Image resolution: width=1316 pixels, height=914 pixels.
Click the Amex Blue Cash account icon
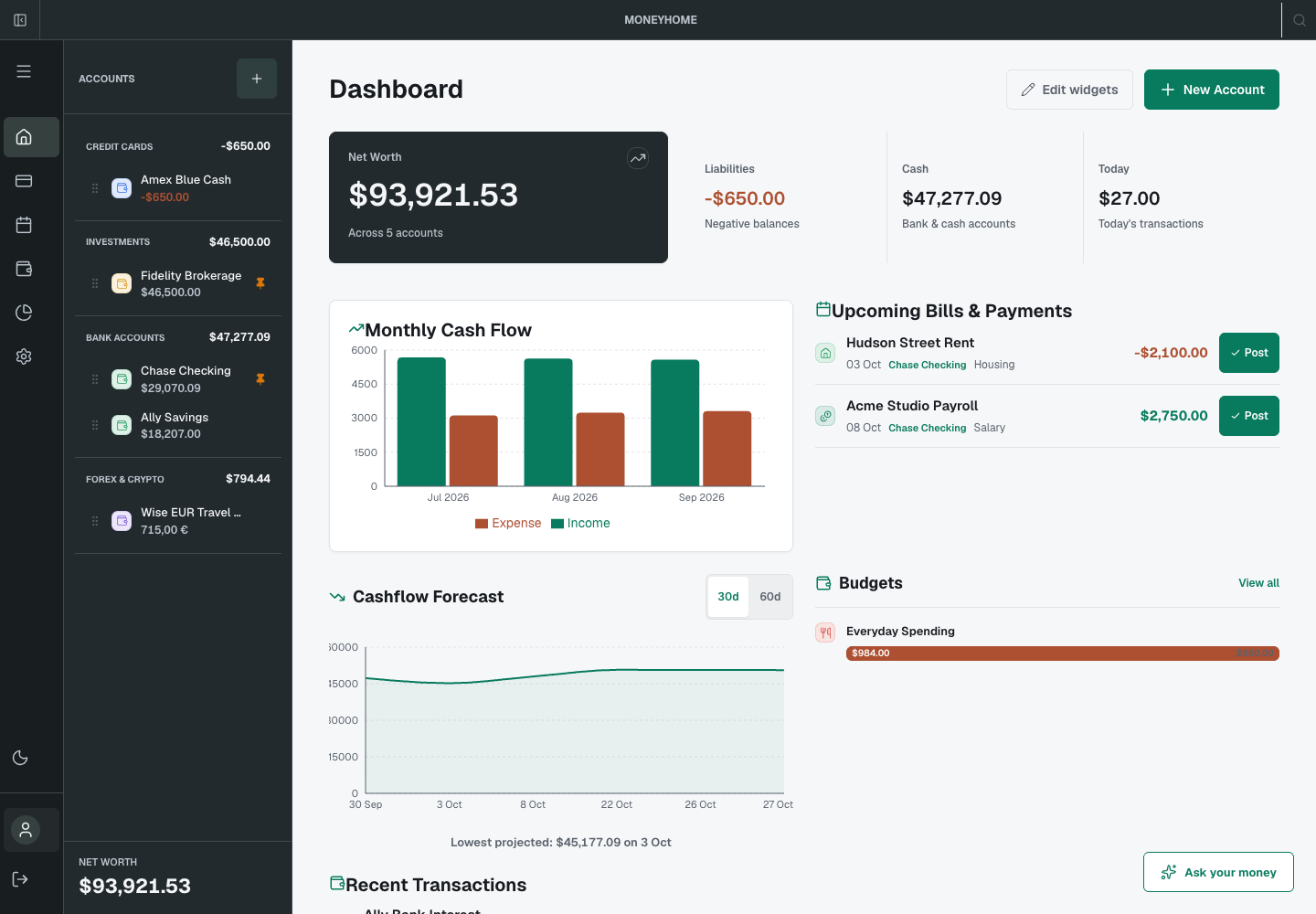tap(122, 188)
